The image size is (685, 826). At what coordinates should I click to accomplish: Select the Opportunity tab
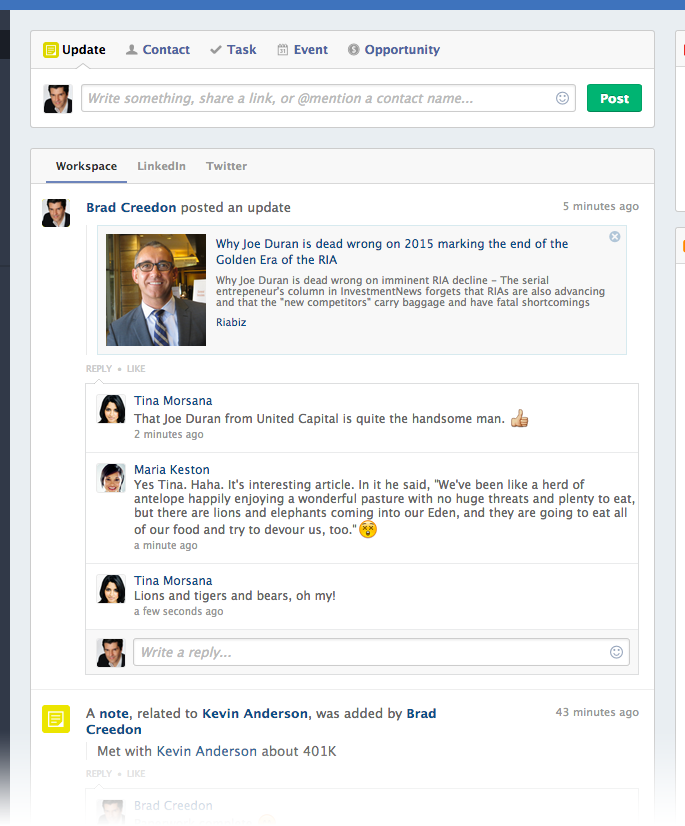tap(394, 50)
